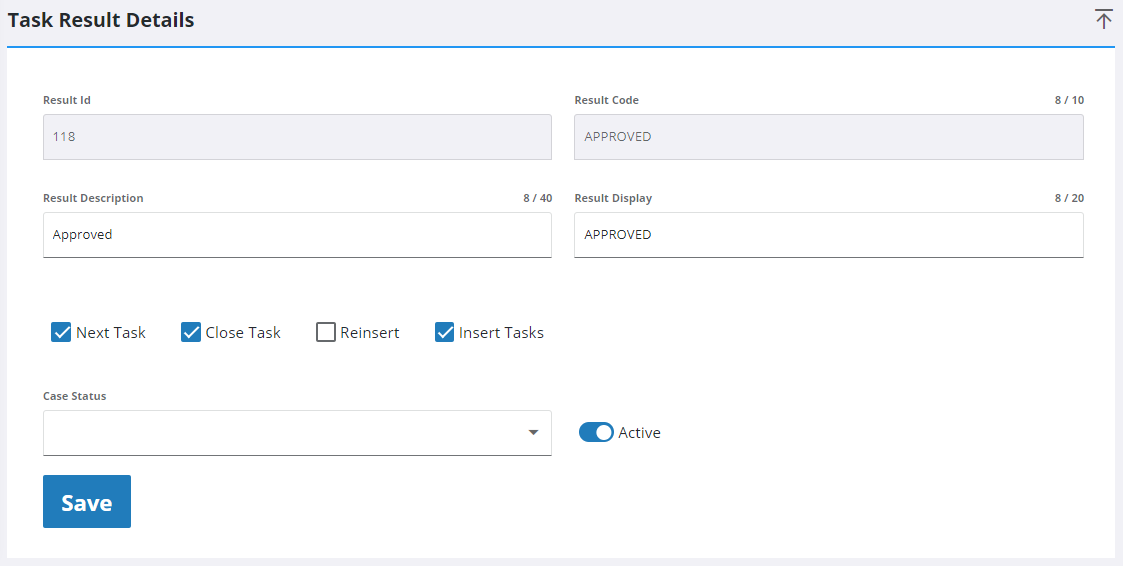This screenshot has width=1123, height=566.
Task: Focus the Result Display field
Action: [x=829, y=235]
